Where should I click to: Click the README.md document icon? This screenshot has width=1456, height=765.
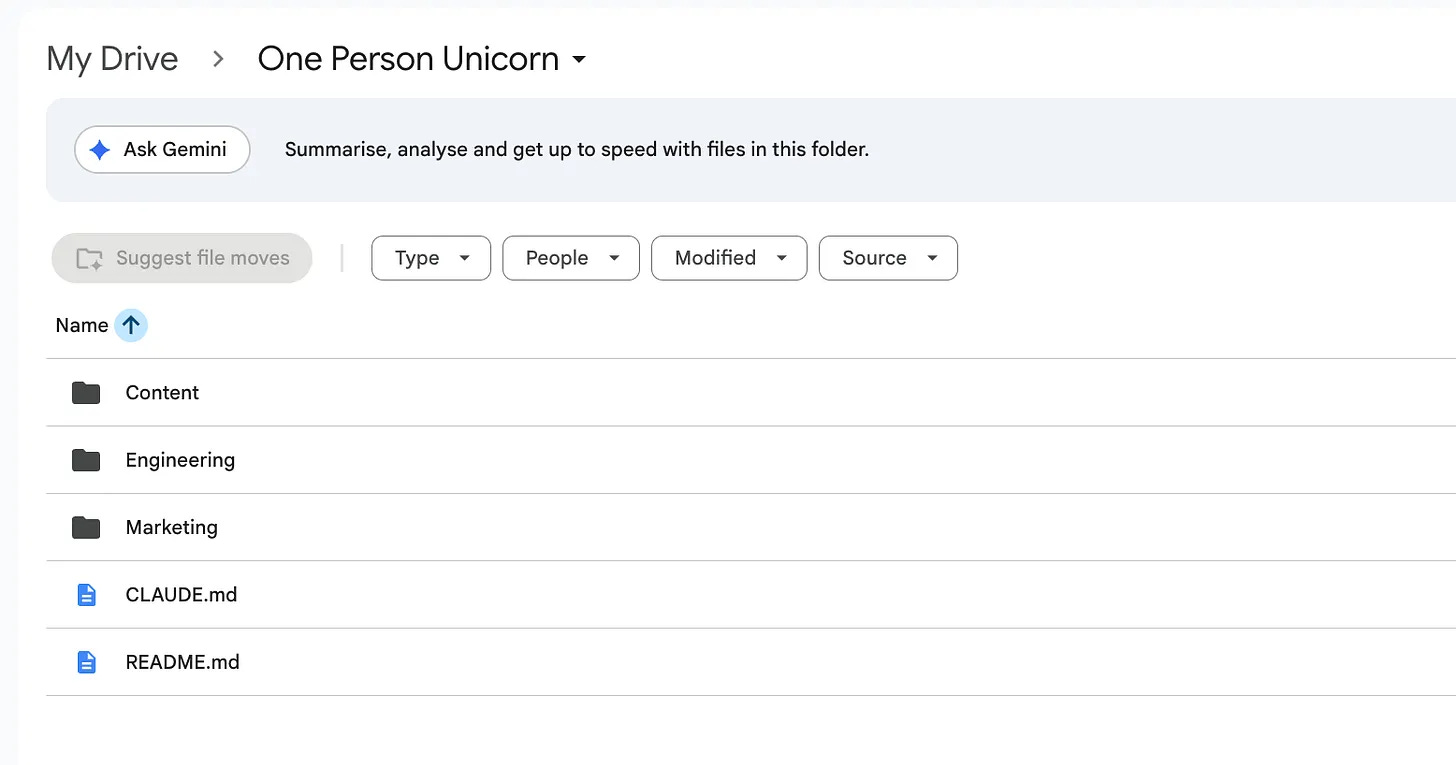pyautogui.click(x=87, y=662)
